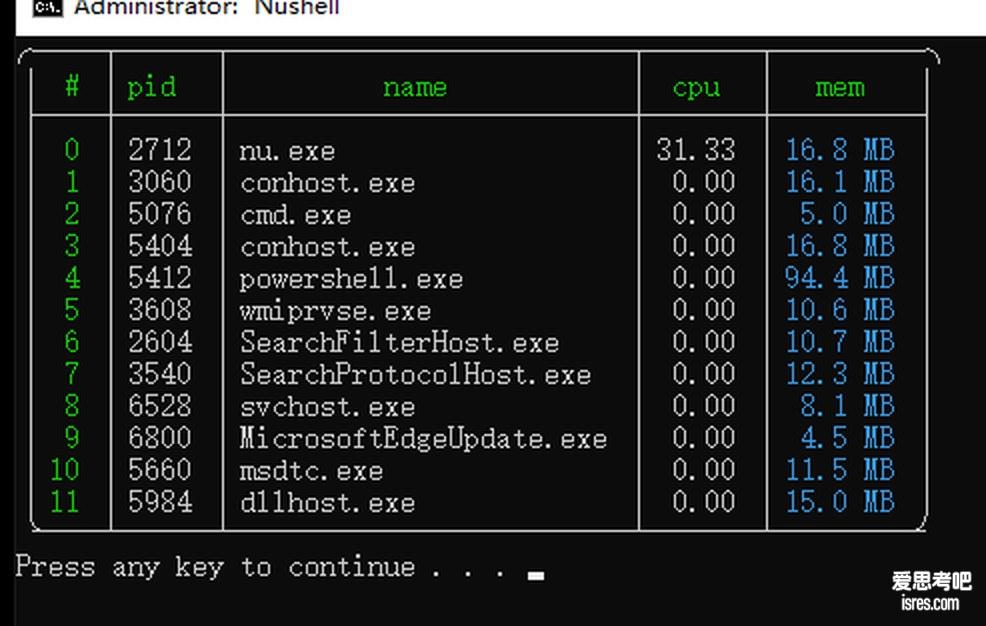The width and height of the screenshot is (986, 626).
Task: Click the 'Press any key to continue' prompt
Action: [x=261, y=568]
